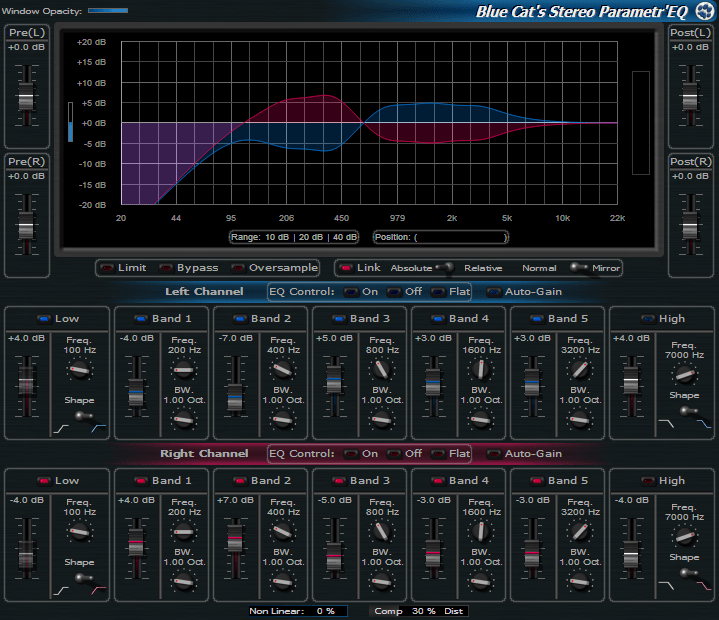Flip the Left High band Shape switch
Image resolution: width=719 pixels, height=620 pixels.
click(x=688, y=411)
